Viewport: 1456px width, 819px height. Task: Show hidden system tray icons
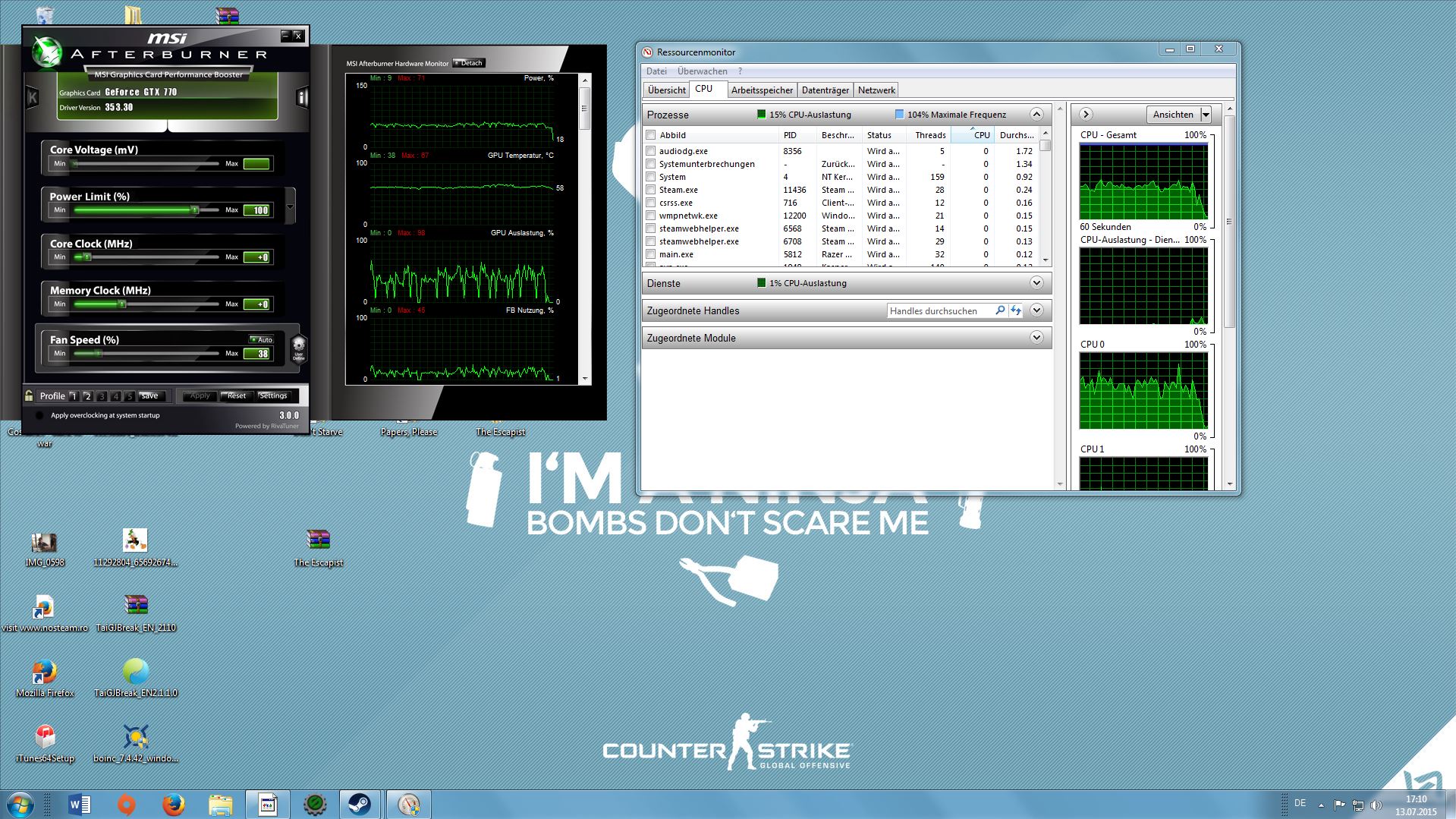click(x=1320, y=805)
